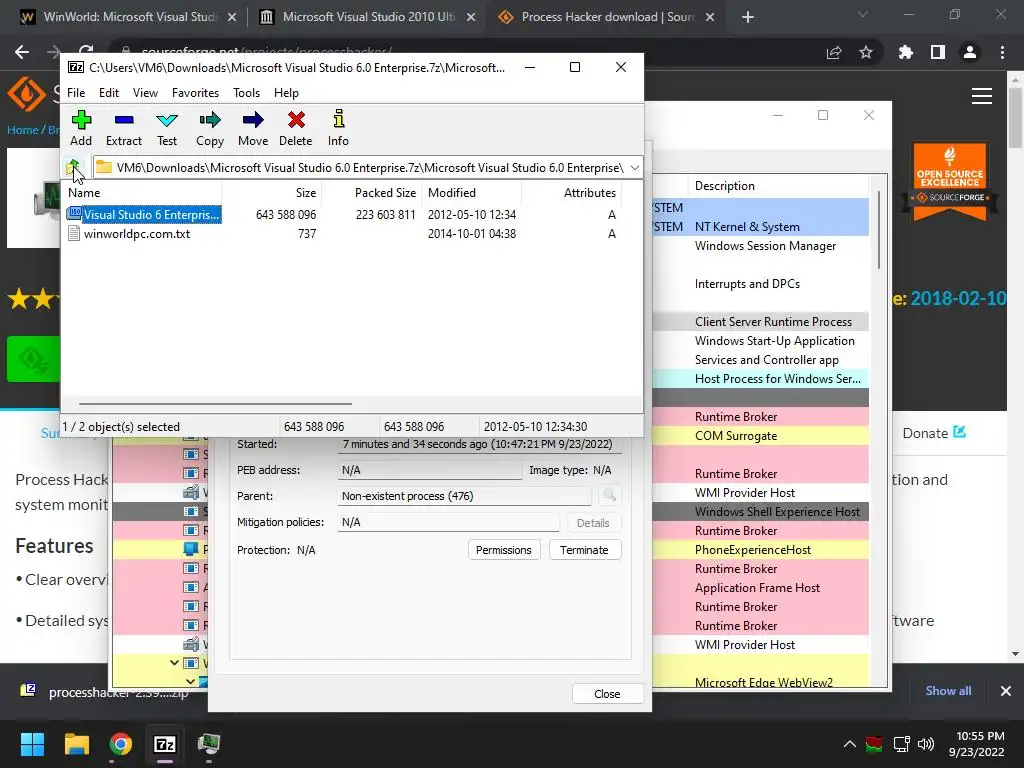Switch to Microsoft Visual Studio 2010 tab

(x=368, y=17)
